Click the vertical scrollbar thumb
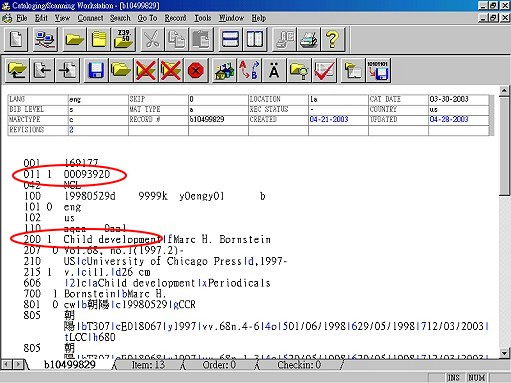The height and width of the screenshot is (383, 511). pyautogui.click(x=504, y=146)
